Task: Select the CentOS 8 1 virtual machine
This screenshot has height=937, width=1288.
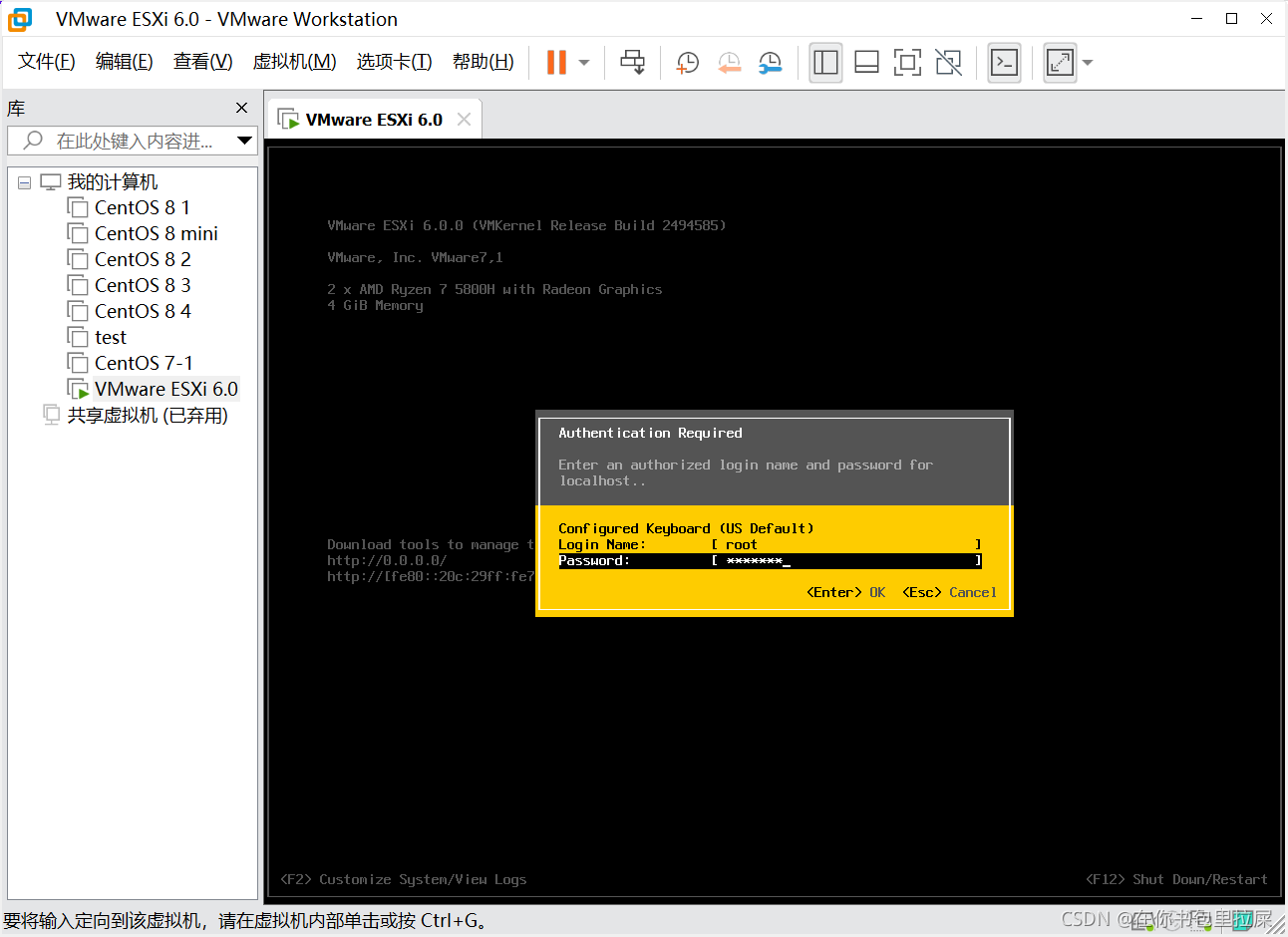Action: pos(143,207)
